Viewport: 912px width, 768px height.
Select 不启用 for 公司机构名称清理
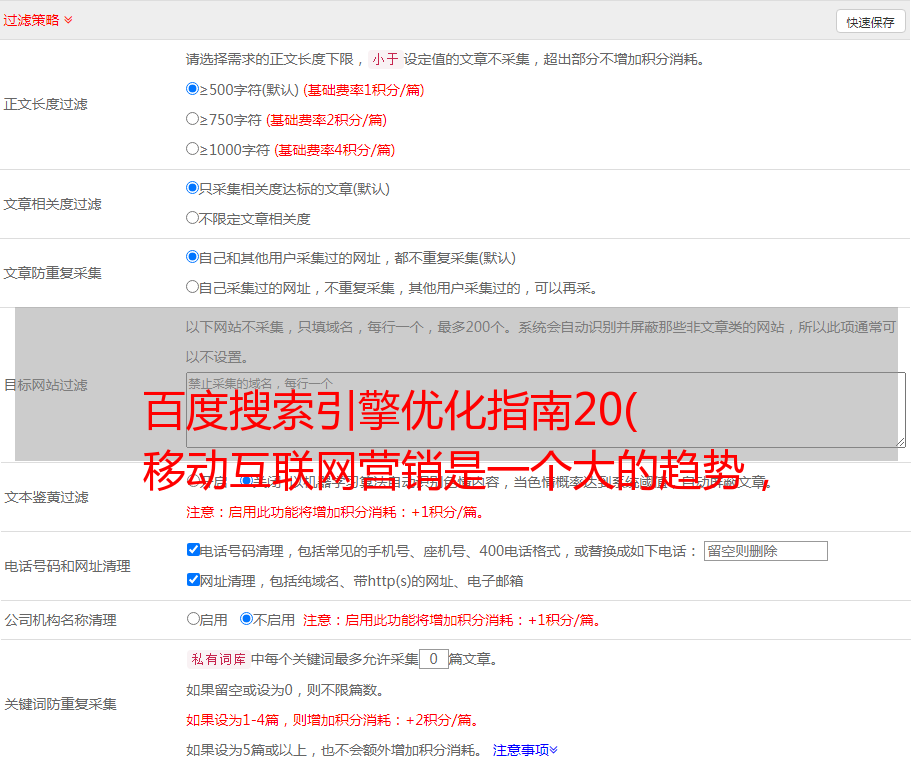click(246, 618)
